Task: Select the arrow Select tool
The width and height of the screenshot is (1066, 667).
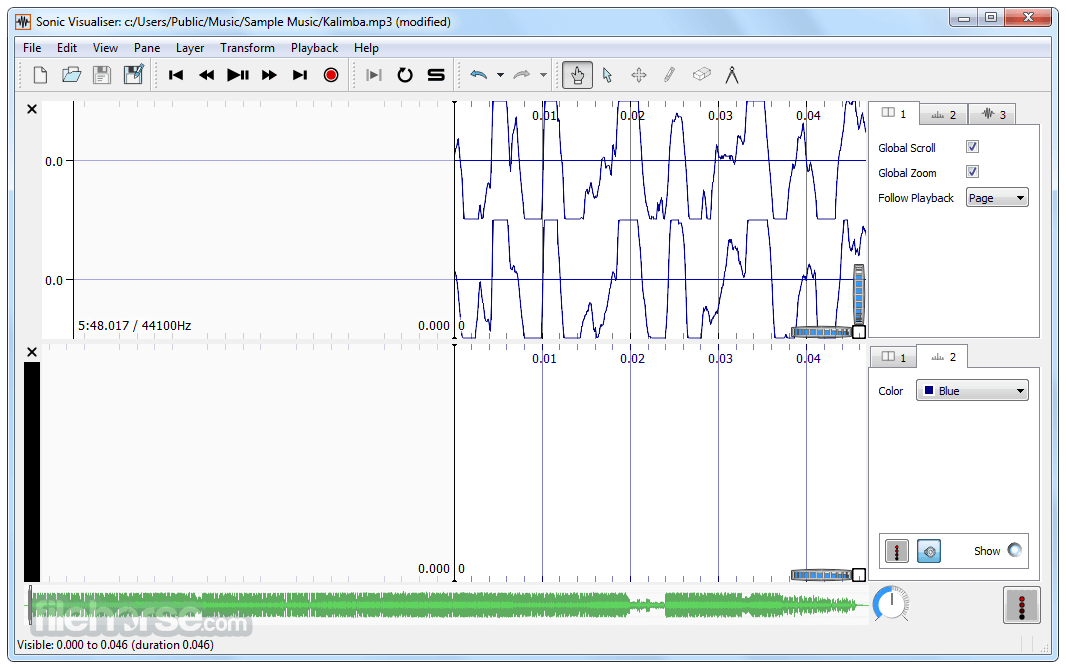Action: pos(608,75)
